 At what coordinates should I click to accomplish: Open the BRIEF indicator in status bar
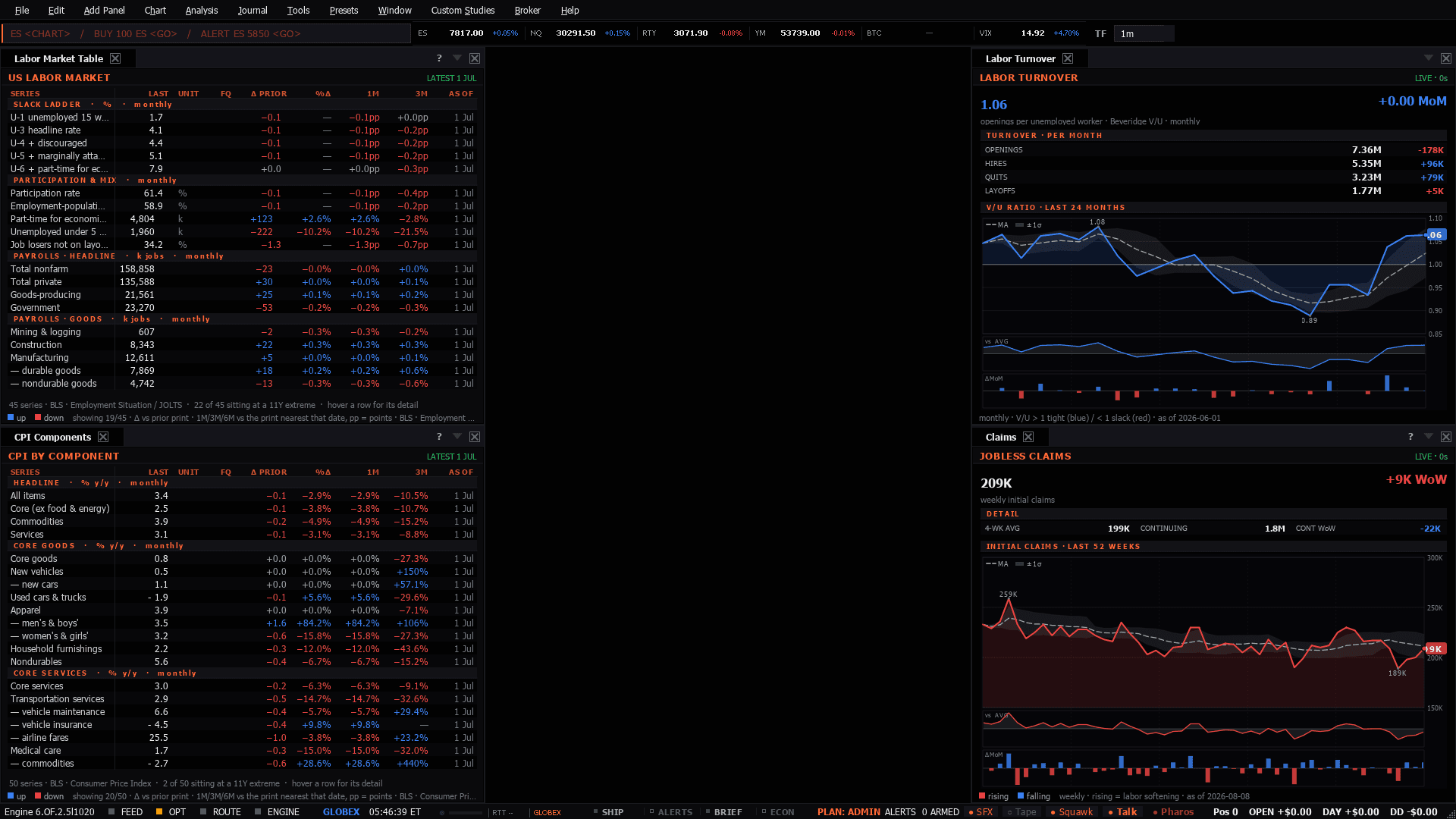pos(723,812)
